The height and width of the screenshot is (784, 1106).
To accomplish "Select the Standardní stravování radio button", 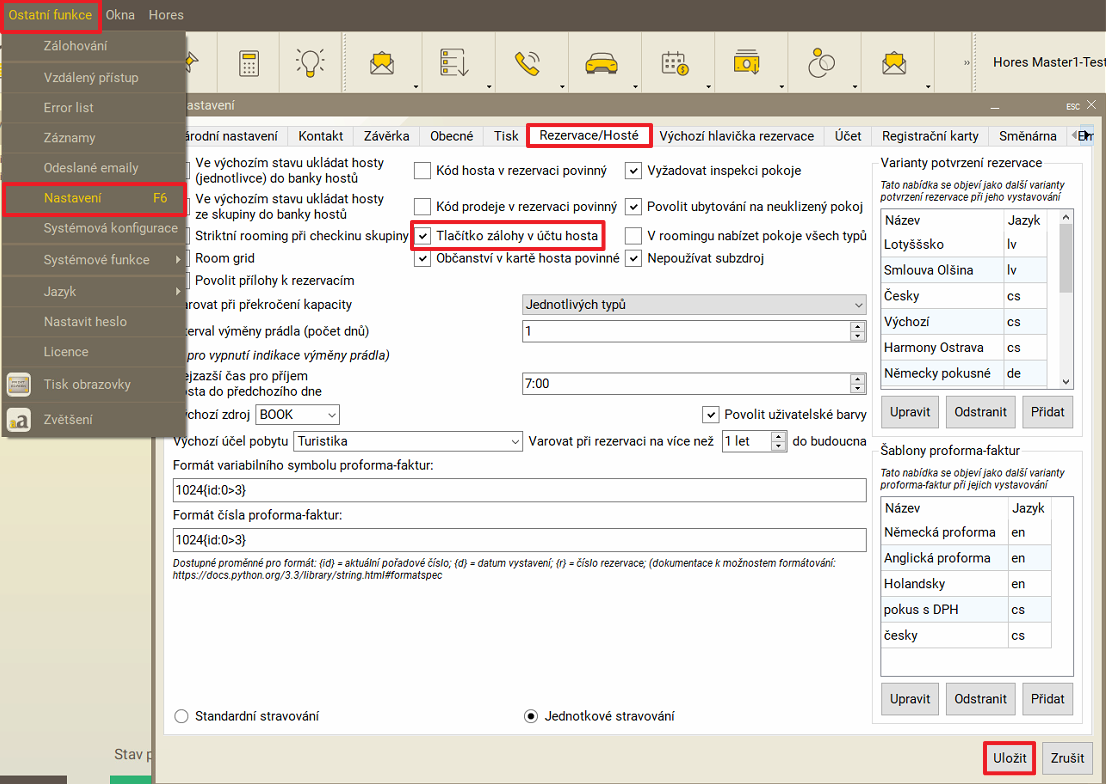I will tap(181, 716).
